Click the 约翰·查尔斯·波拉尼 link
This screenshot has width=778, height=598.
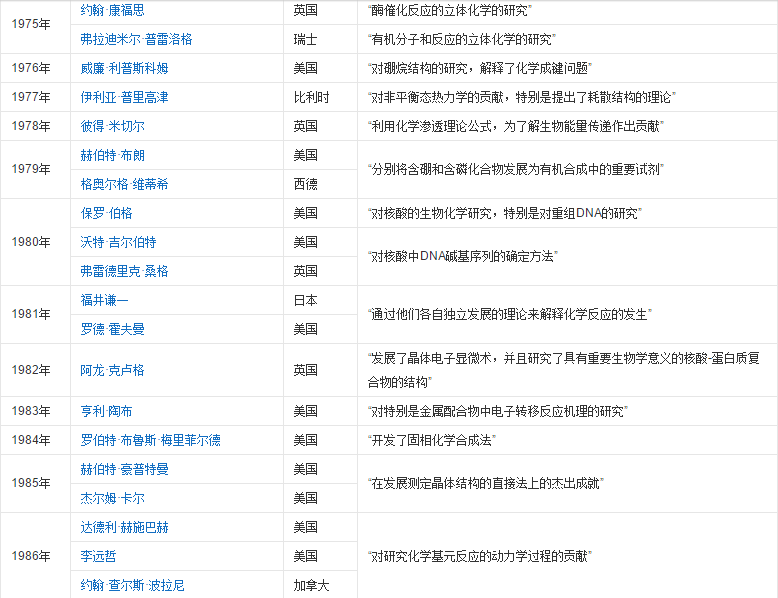[132, 585]
